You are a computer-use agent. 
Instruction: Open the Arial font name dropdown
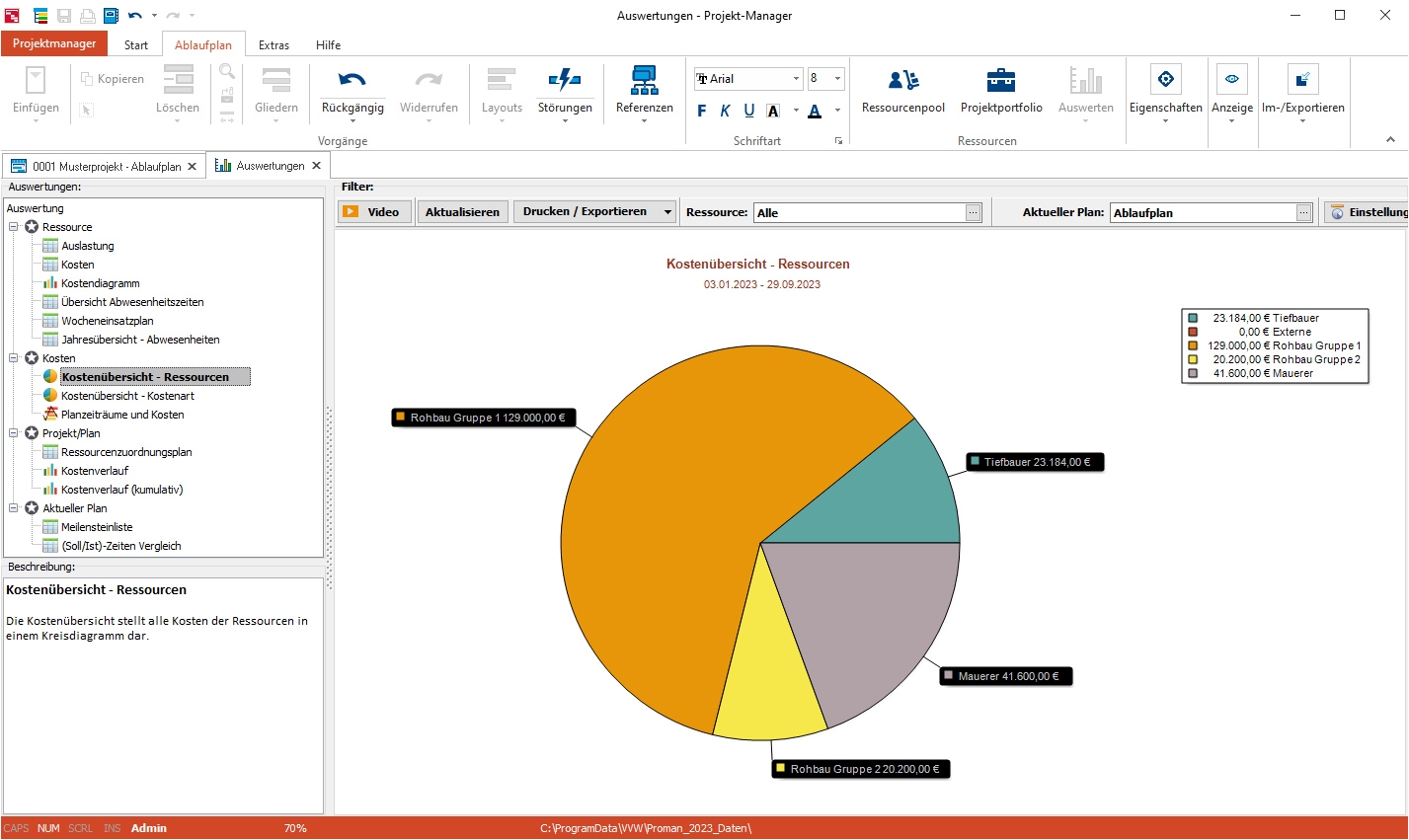point(796,79)
